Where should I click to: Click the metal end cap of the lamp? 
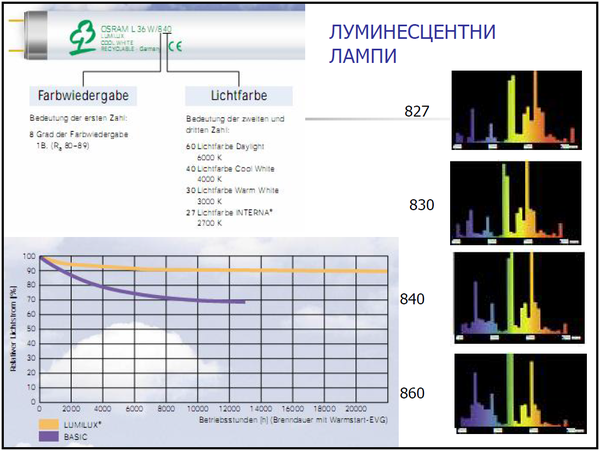[36, 35]
